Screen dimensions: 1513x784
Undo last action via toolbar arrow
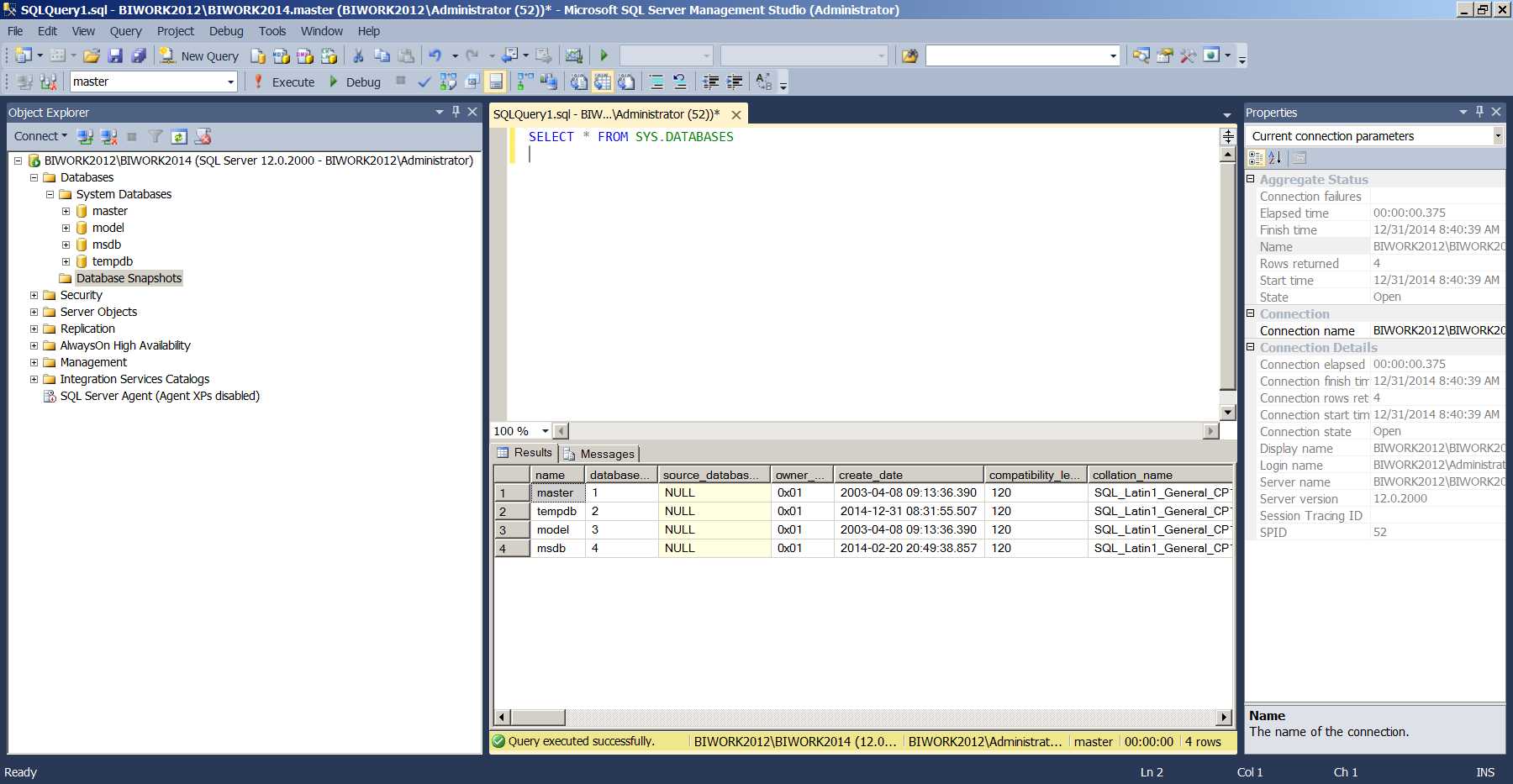click(x=435, y=55)
